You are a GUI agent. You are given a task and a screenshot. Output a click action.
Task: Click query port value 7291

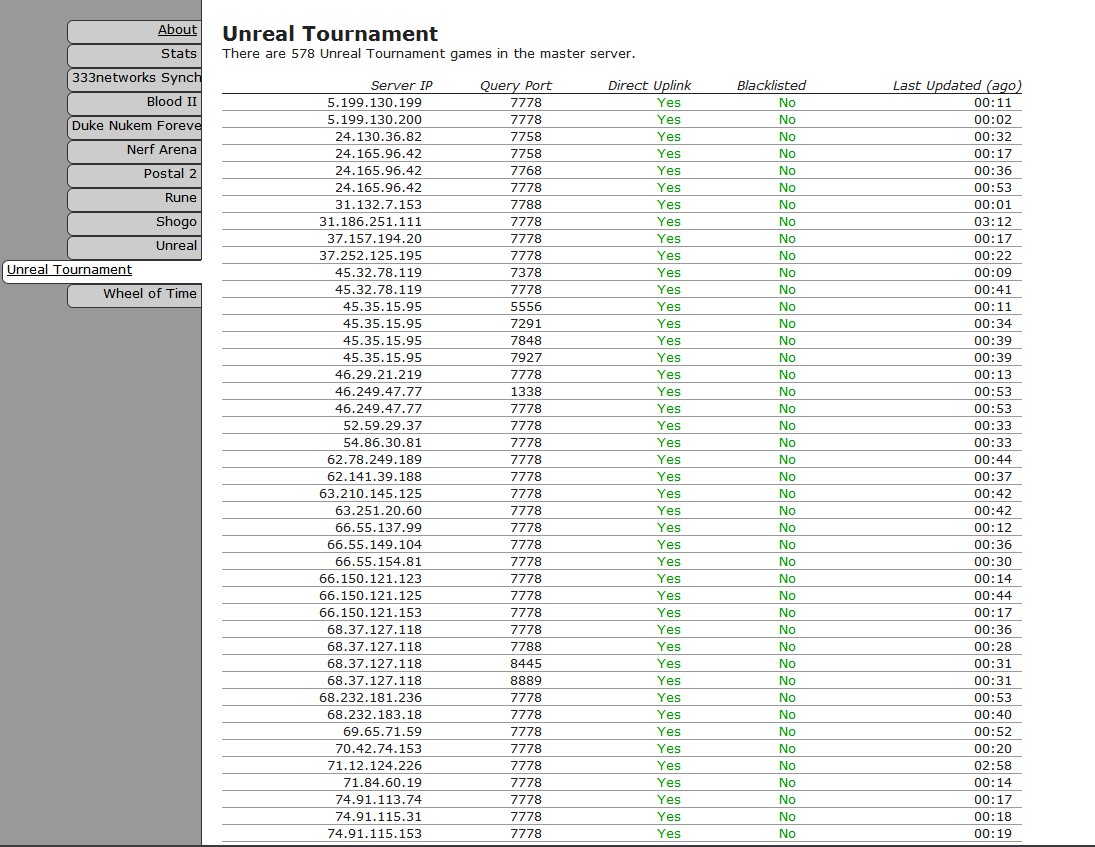pyautogui.click(x=526, y=323)
